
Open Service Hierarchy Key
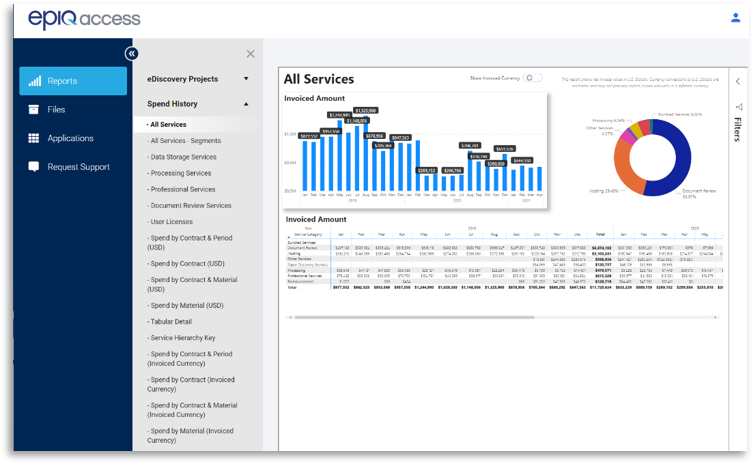(x=182, y=338)
